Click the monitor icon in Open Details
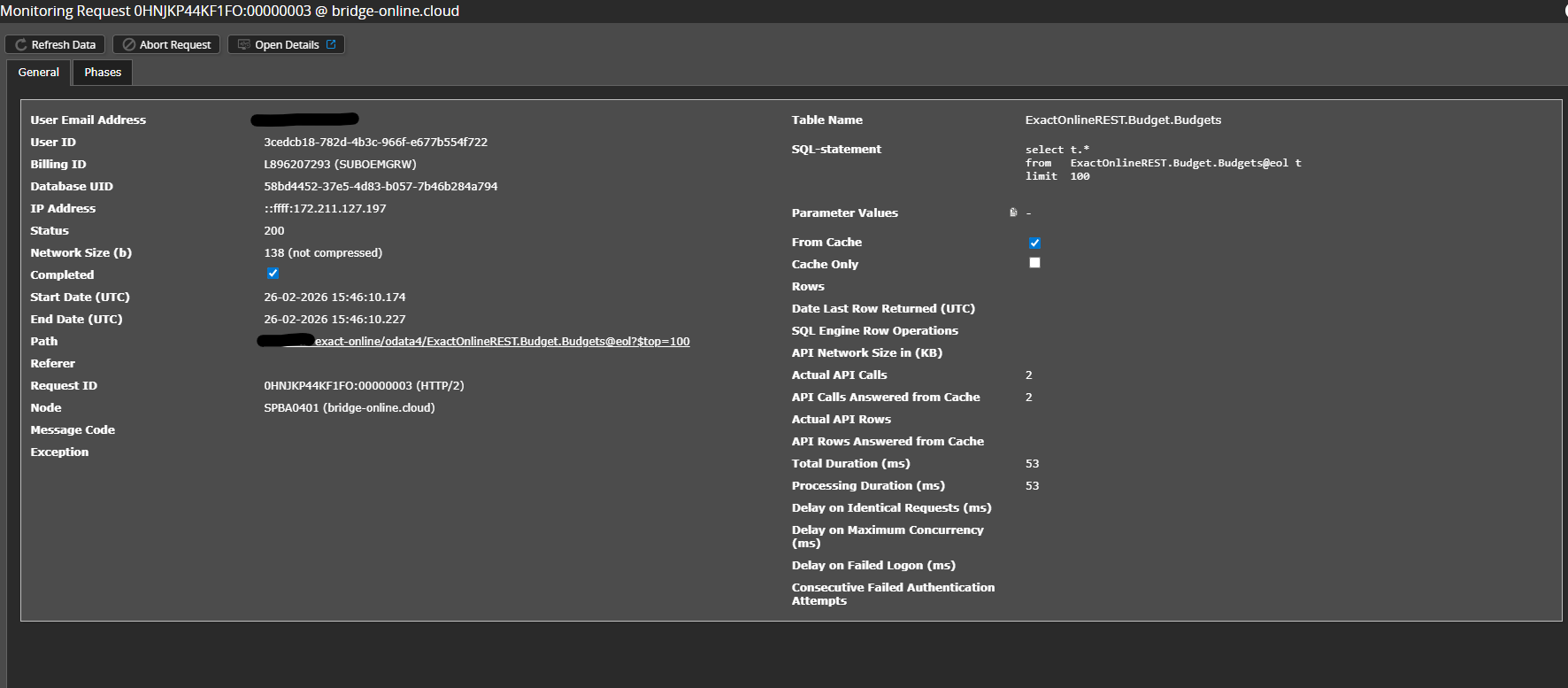Screen dimensions: 1568x688 (x=244, y=45)
